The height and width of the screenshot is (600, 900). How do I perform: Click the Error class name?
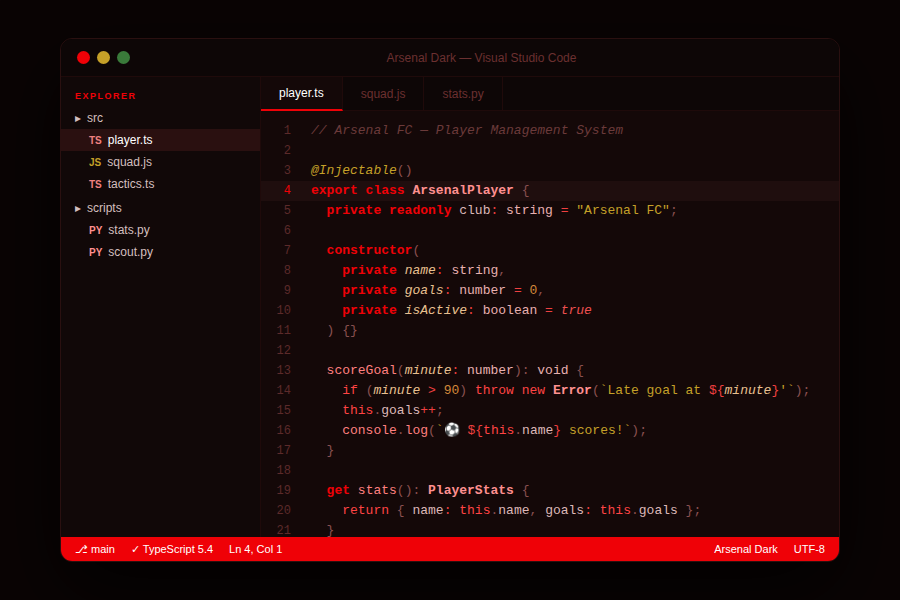click(572, 390)
